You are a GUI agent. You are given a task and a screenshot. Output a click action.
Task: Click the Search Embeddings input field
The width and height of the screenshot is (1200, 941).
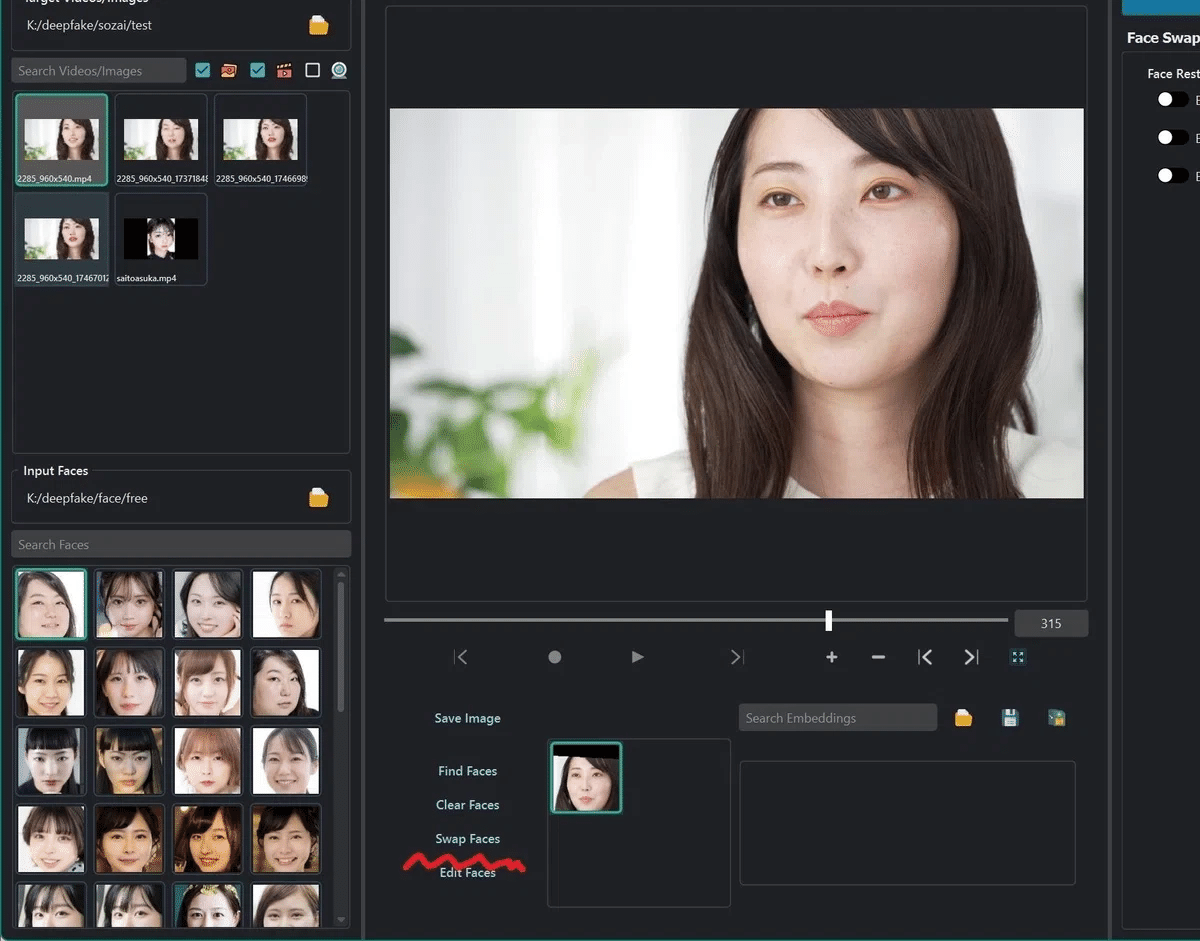tap(837, 717)
